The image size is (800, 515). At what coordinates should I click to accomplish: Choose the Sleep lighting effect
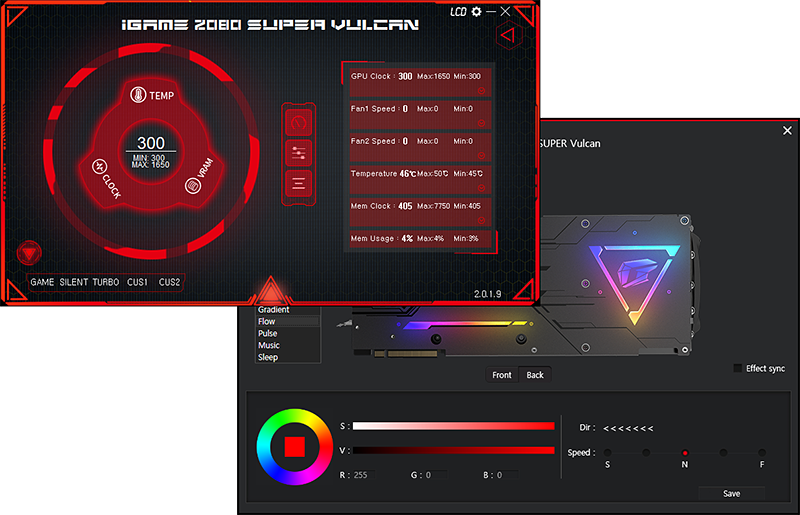click(288, 357)
